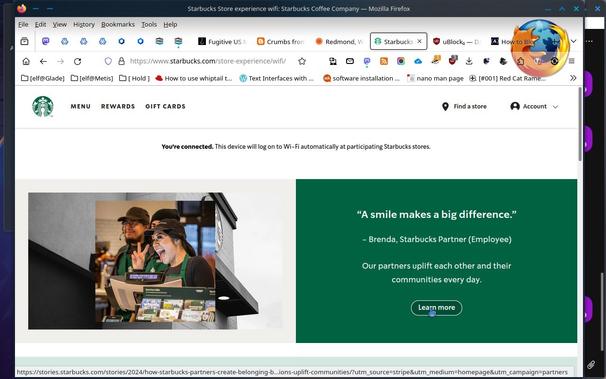Open the REWARDS navigation link
This screenshot has height=379, width=606.
click(118, 106)
